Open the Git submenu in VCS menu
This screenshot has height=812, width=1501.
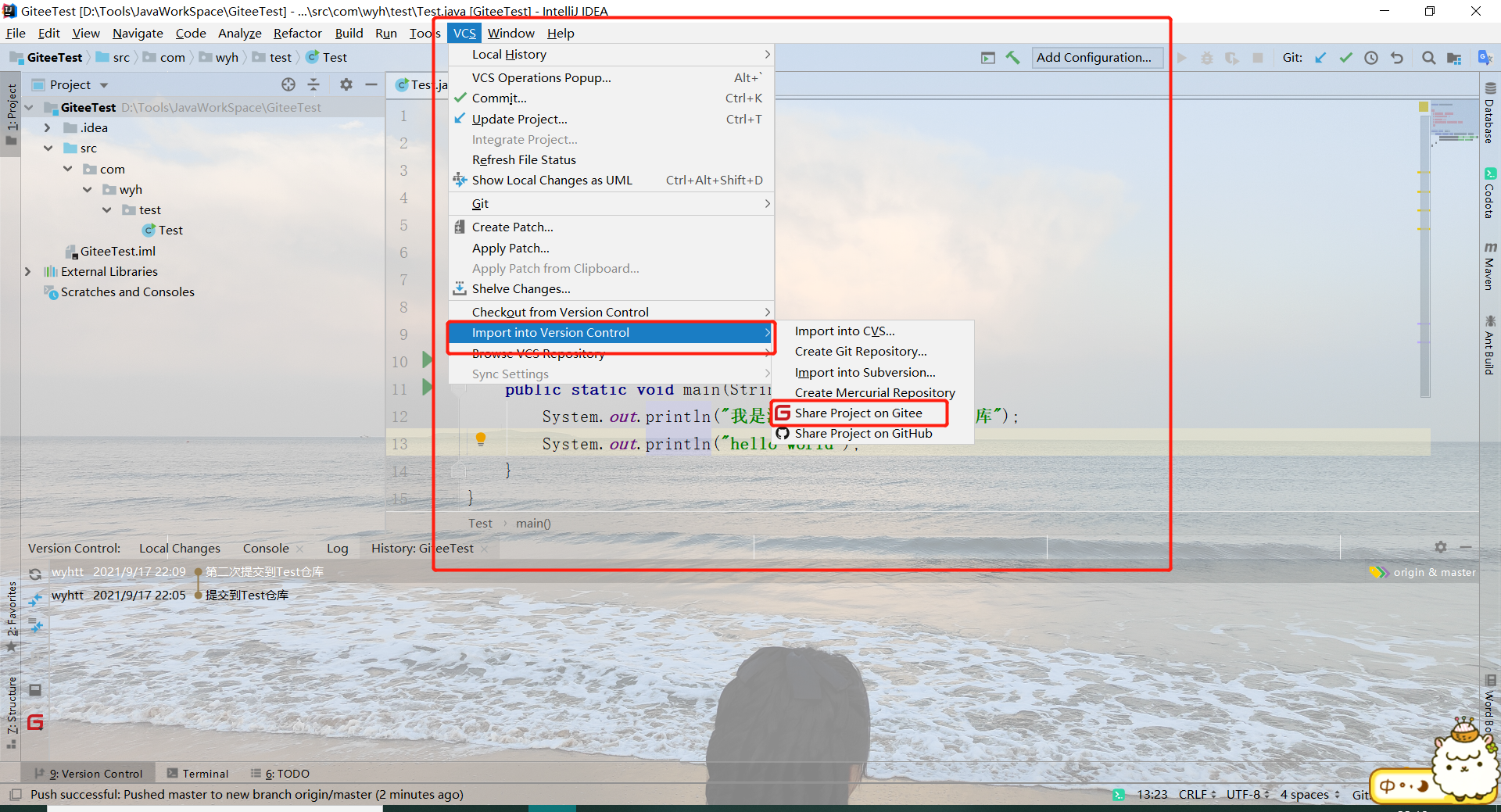click(x=611, y=203)
